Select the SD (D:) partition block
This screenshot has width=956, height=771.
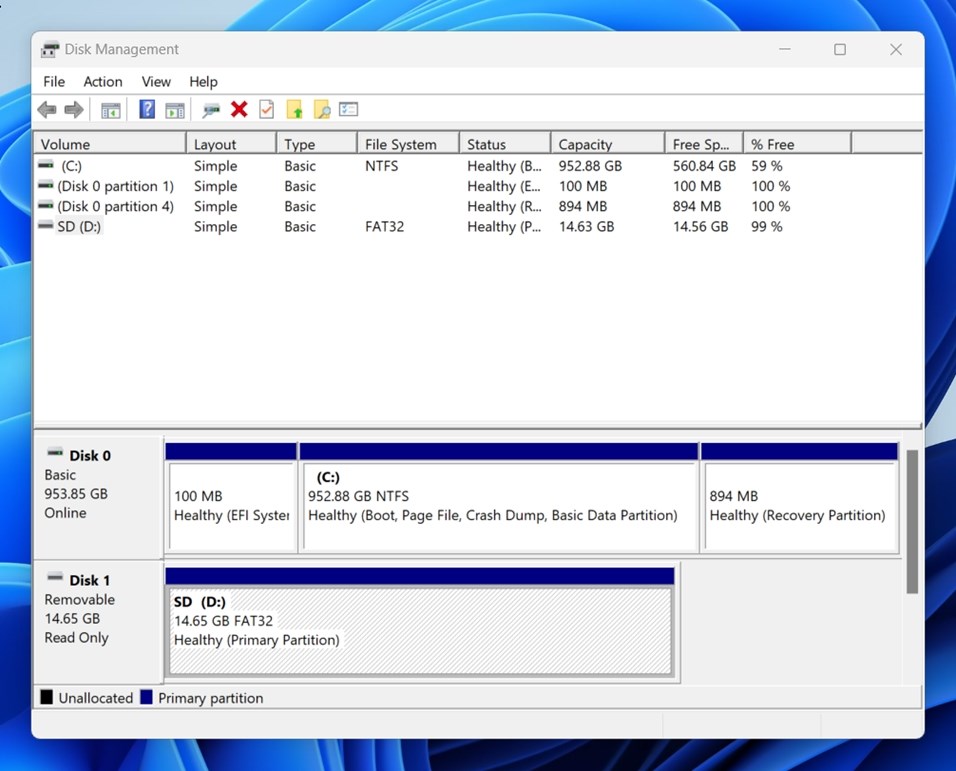(420, 620)
